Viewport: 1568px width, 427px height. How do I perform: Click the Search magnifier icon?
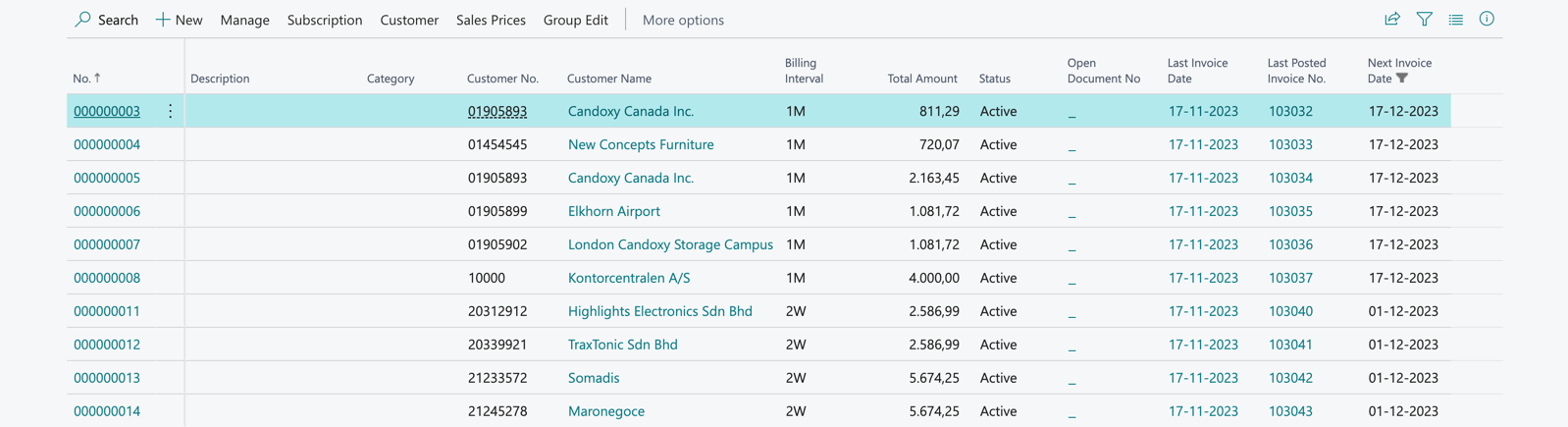click(83, 20)
